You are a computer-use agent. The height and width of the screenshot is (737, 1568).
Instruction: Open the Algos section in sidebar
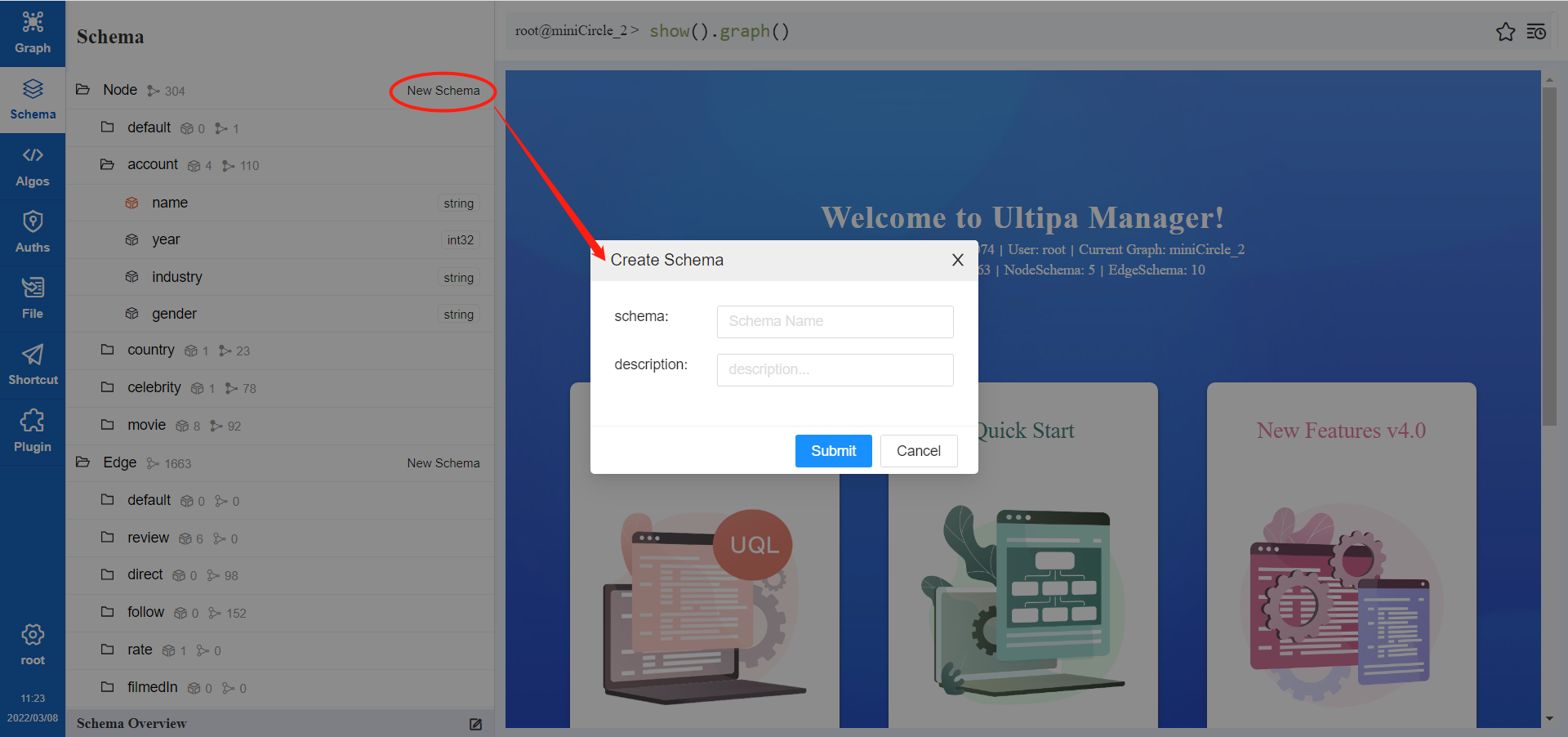pos(33,167)
